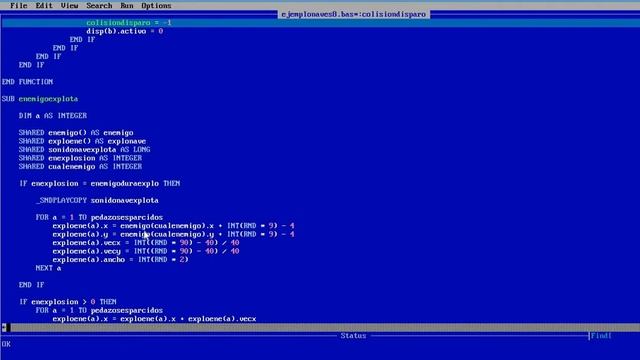The image size is (640, 360).
Task: Open the Run menu
Action: [x=127, y=6]
